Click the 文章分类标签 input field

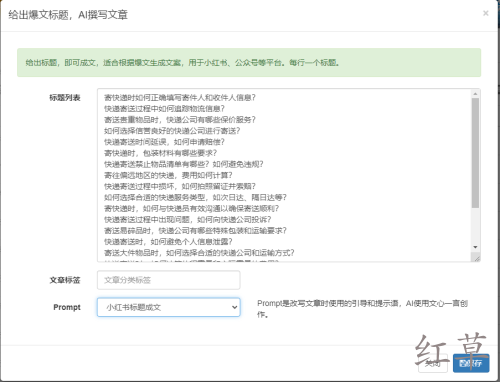[x=169, y=280]
